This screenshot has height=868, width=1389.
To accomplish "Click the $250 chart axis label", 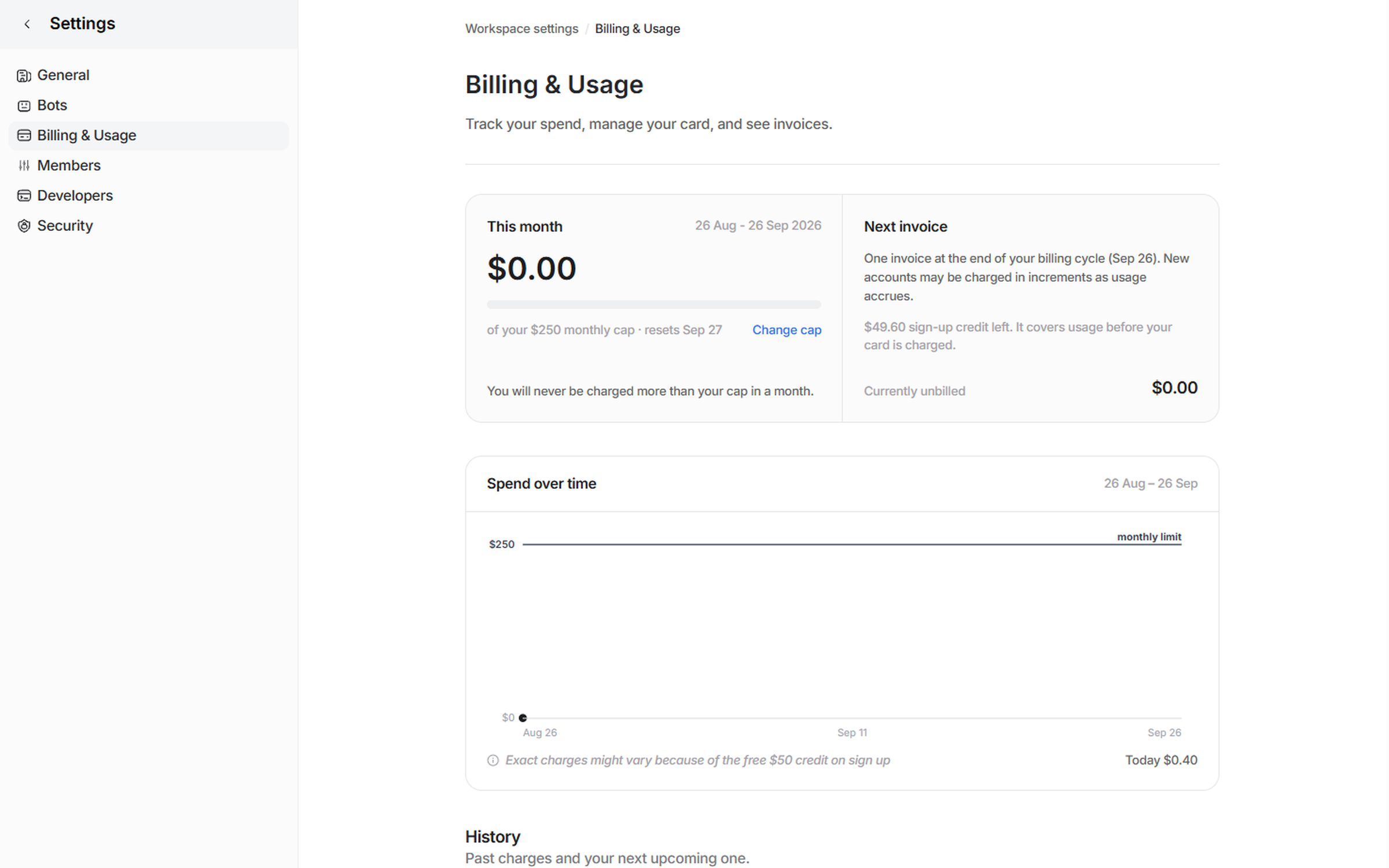I will tap(501, 545).
